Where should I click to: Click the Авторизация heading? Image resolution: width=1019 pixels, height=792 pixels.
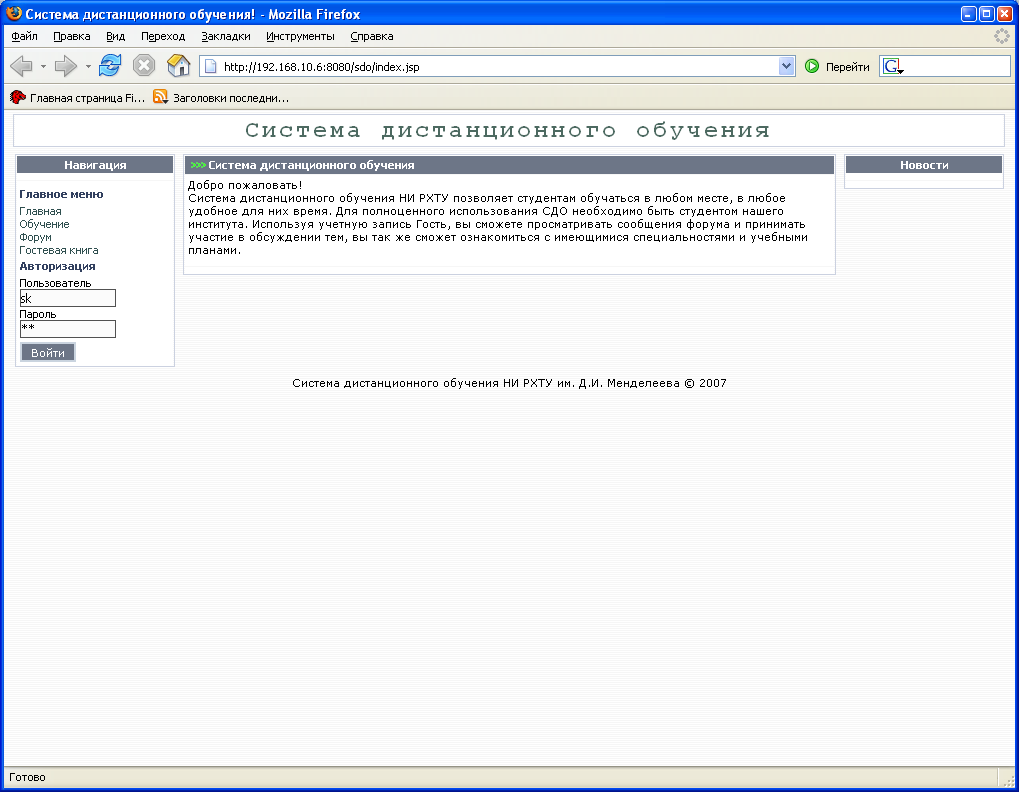[57, 266]
